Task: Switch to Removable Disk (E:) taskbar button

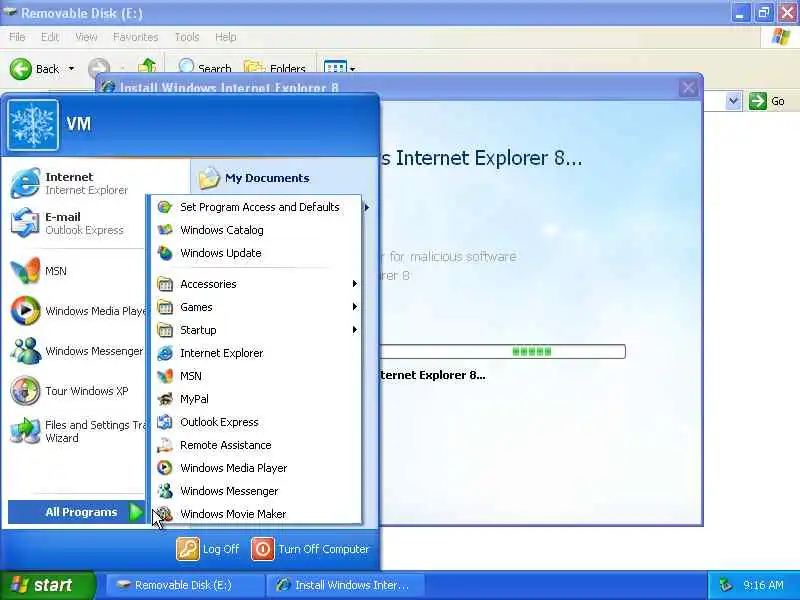Action: point(184,585)
